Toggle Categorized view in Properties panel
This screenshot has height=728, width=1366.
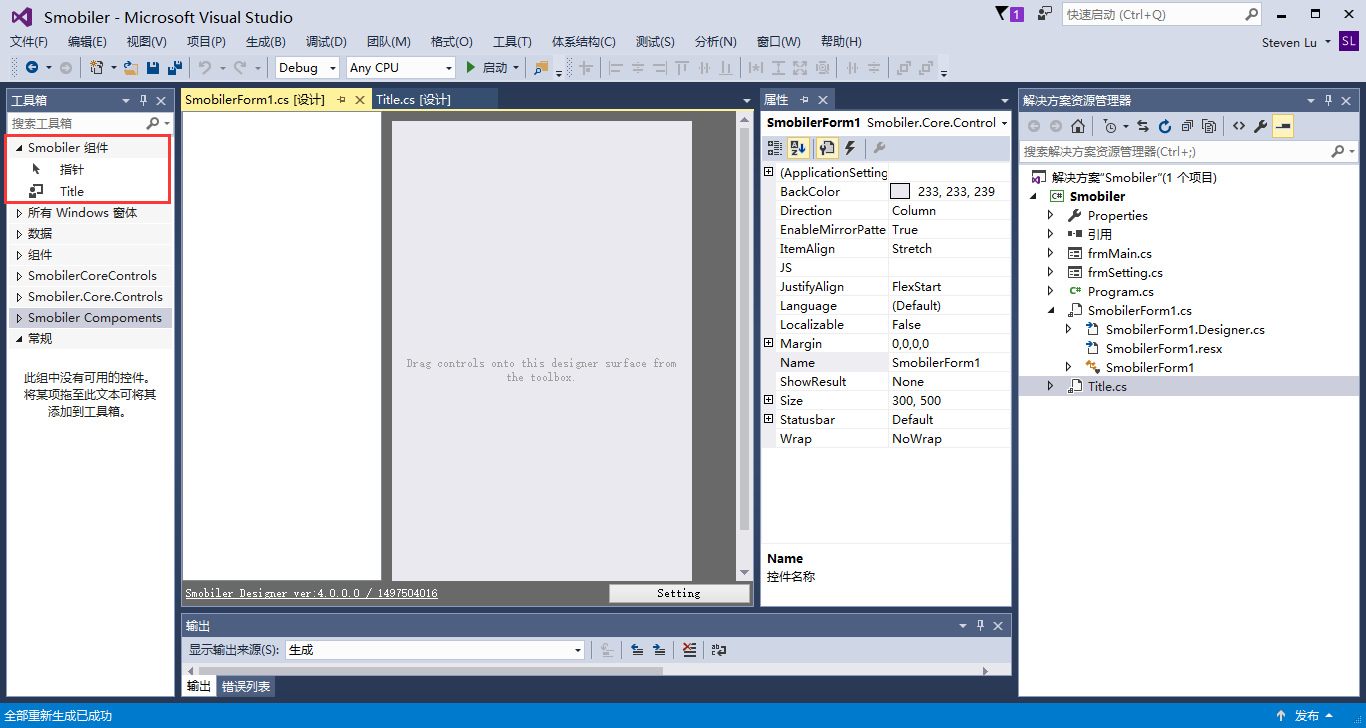775,148
